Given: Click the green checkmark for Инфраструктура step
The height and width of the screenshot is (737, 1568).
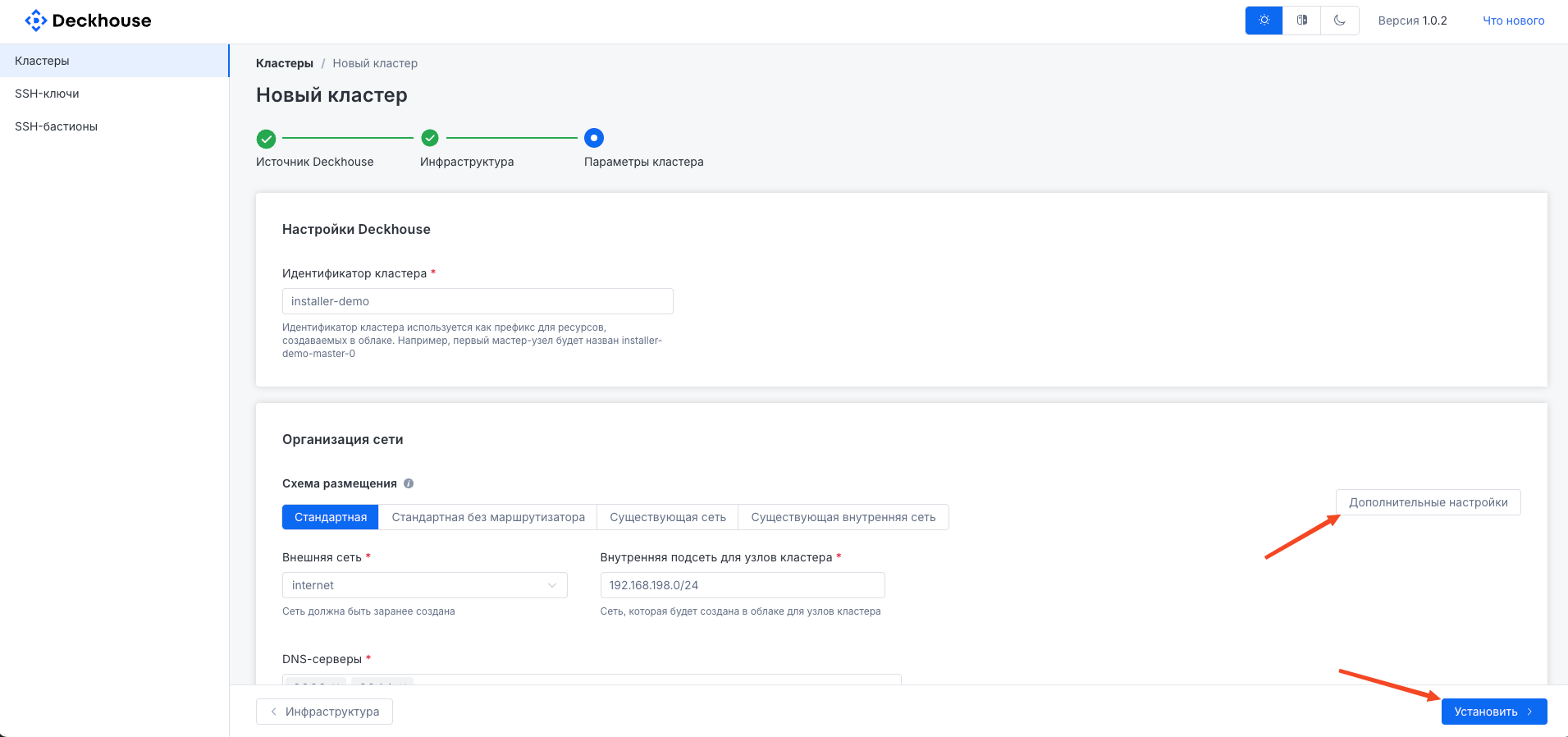Looking at the screenshot, I should 430,138.
